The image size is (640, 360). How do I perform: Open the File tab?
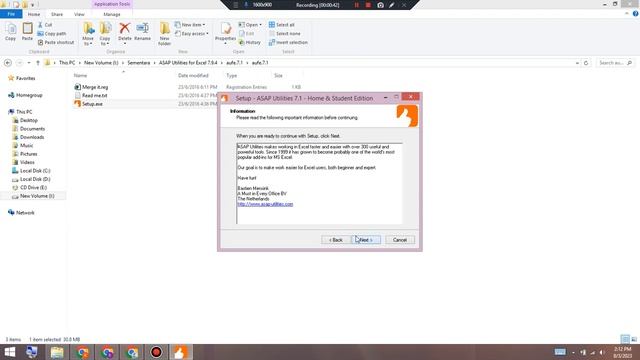(x=11, y=14)
